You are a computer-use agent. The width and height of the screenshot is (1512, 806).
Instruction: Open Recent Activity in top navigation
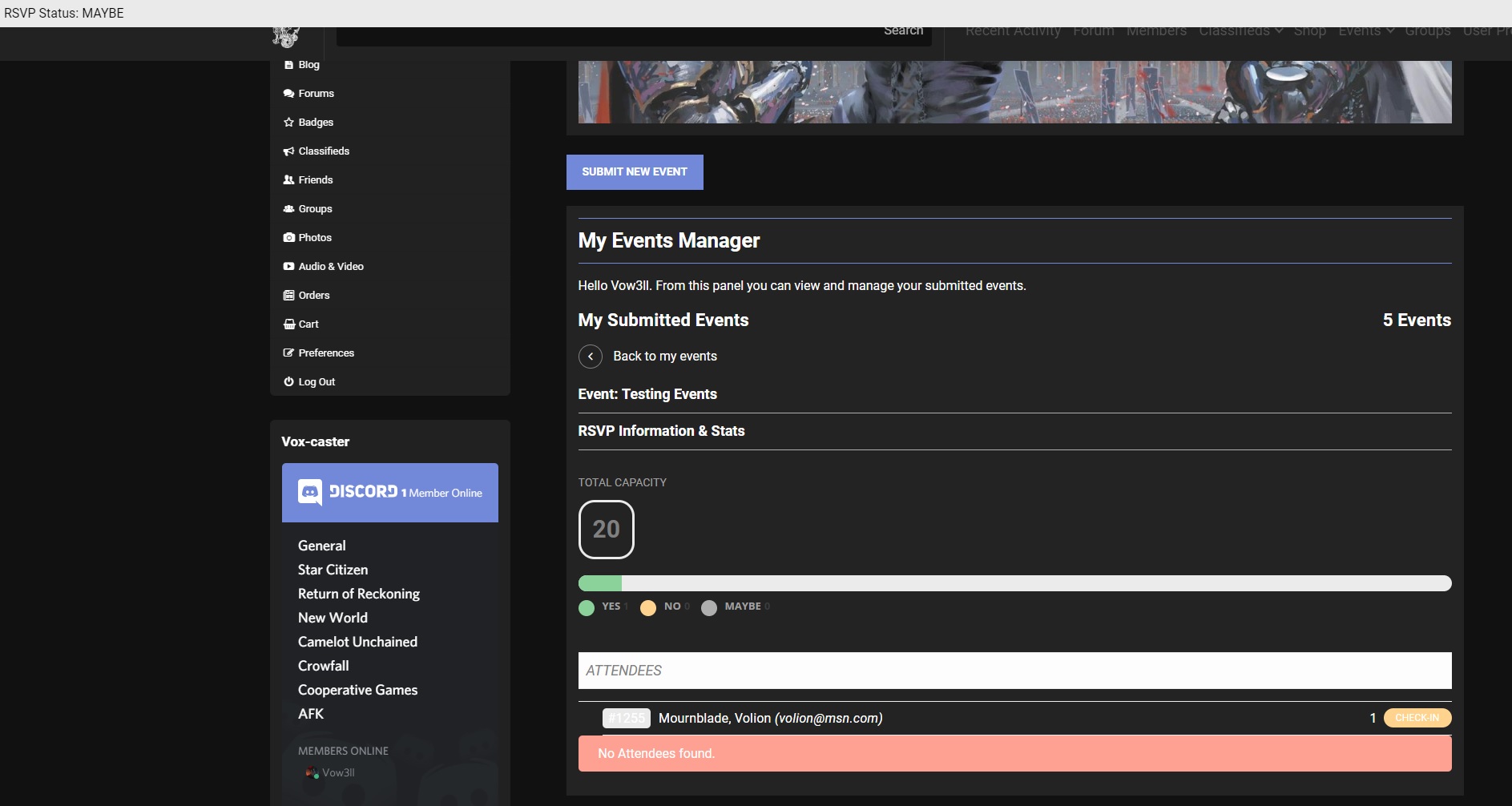[1013, 31]
